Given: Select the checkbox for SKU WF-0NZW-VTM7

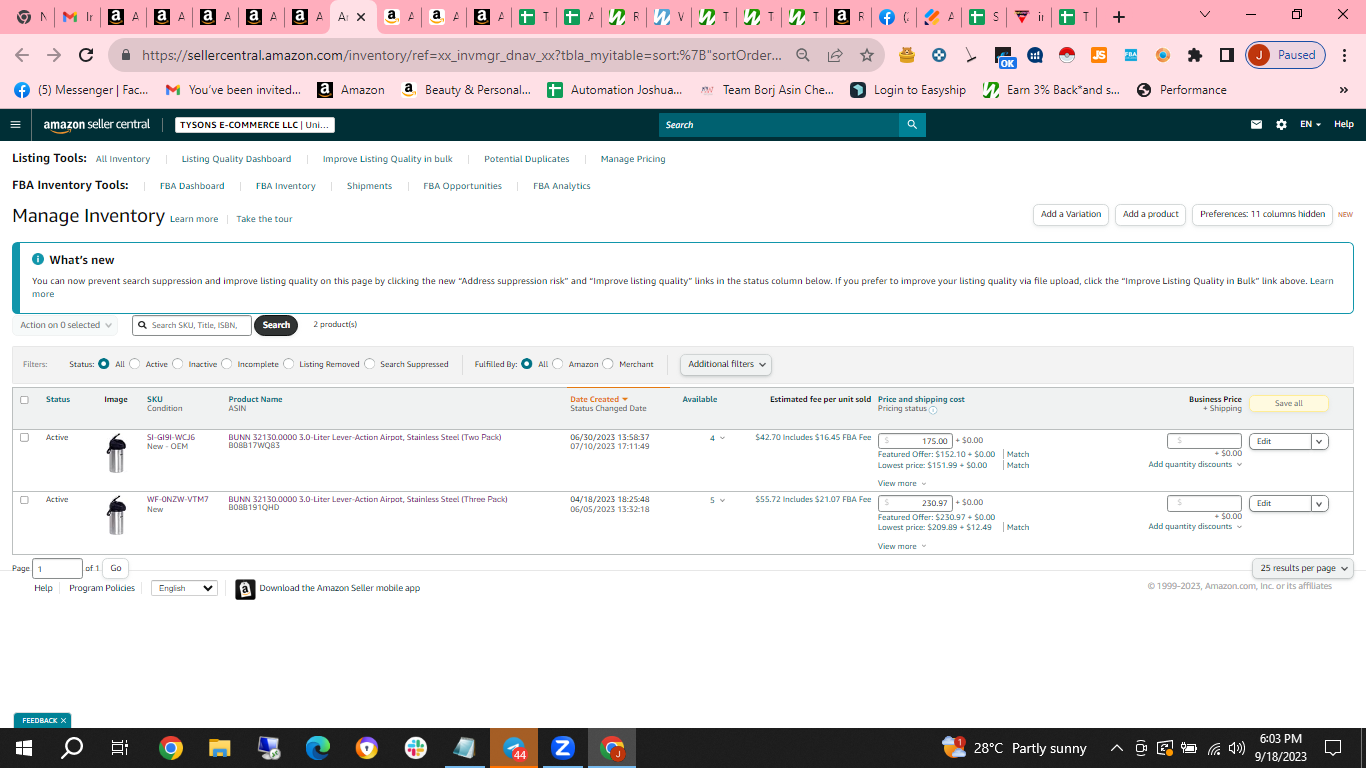Looking at the screenshot, I should (x=24, y=499).
